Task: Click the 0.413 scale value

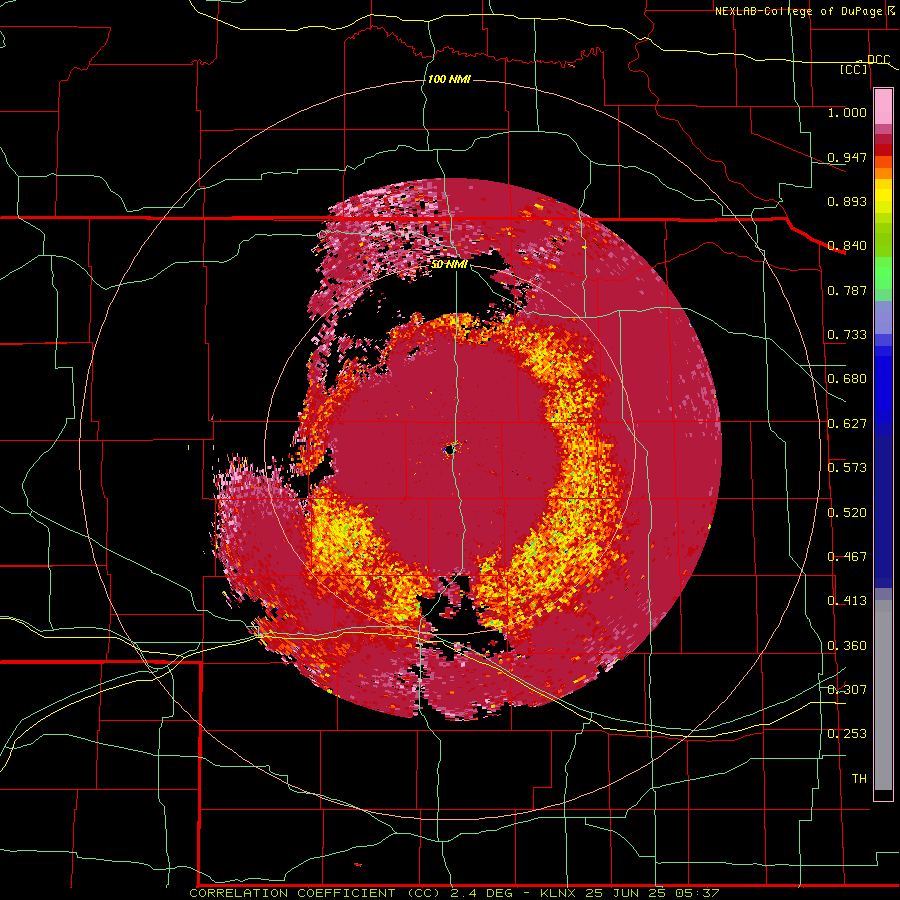Action: [847, 601]
